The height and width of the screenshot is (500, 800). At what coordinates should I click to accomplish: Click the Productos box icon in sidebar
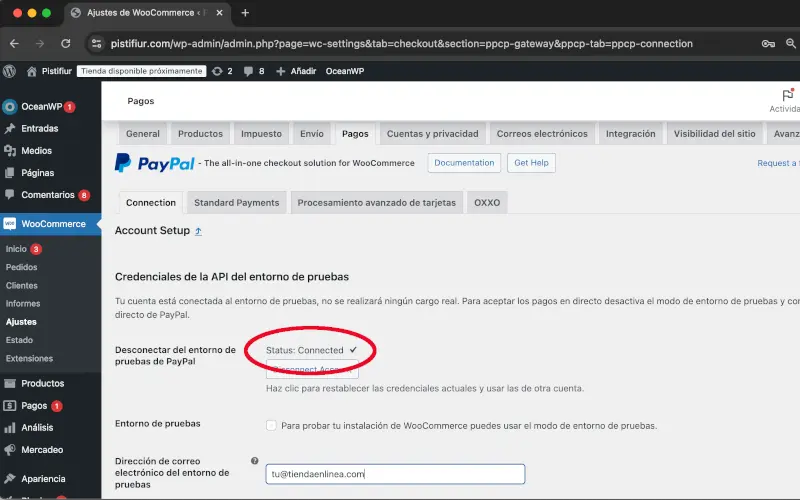pyautogui.click(x=10, y=383)
